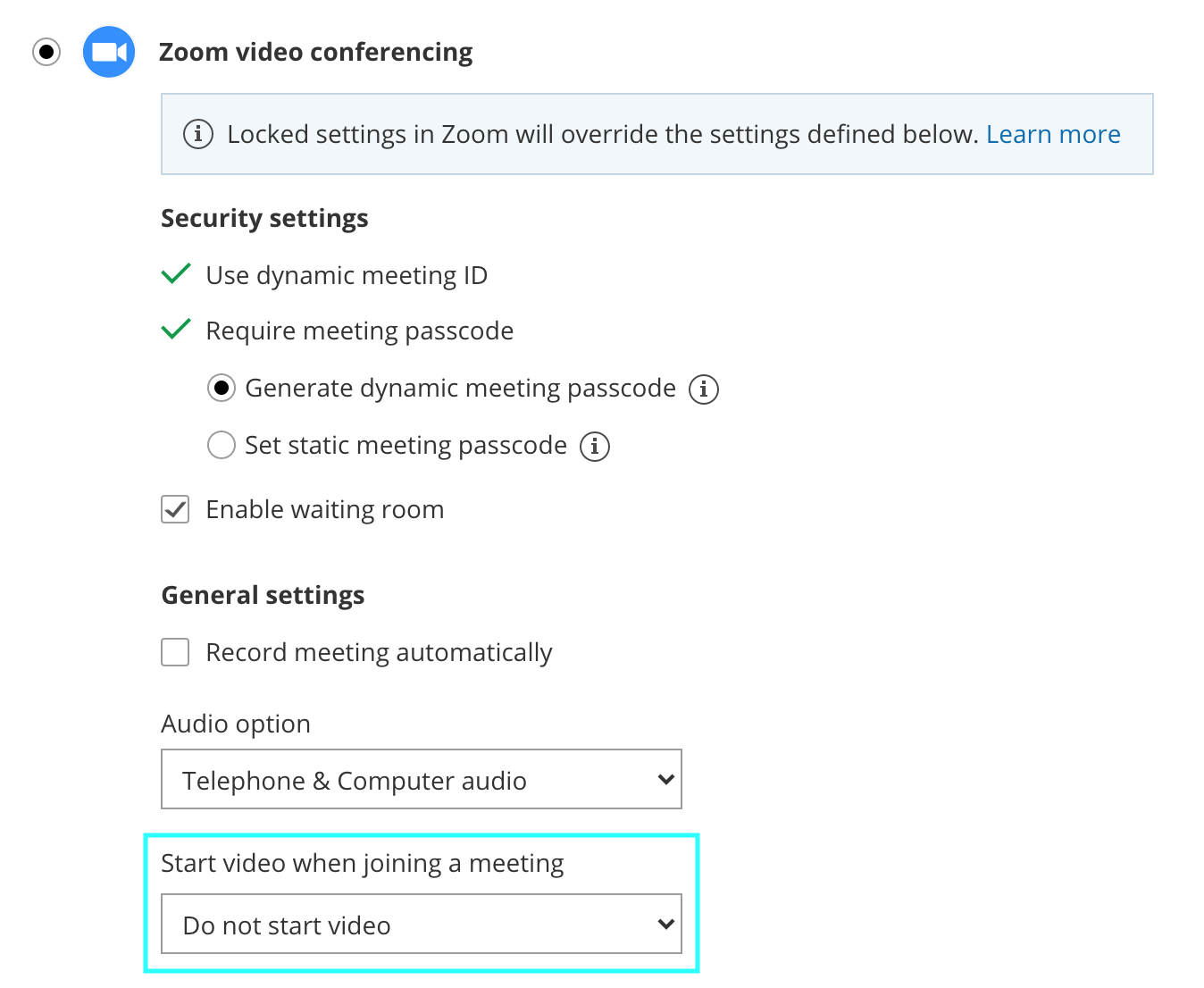Click the Record meeting automatically label

coord(379,652)
